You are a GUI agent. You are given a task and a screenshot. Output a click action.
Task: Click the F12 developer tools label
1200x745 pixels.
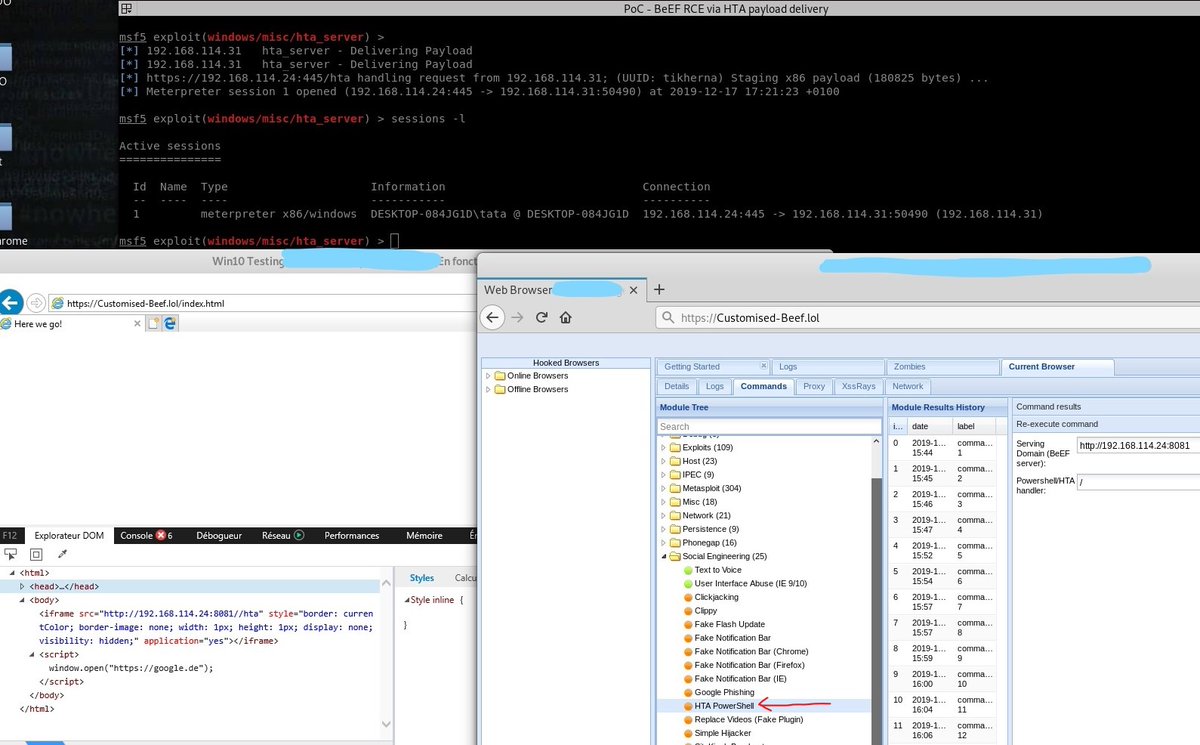pos(9,535)
